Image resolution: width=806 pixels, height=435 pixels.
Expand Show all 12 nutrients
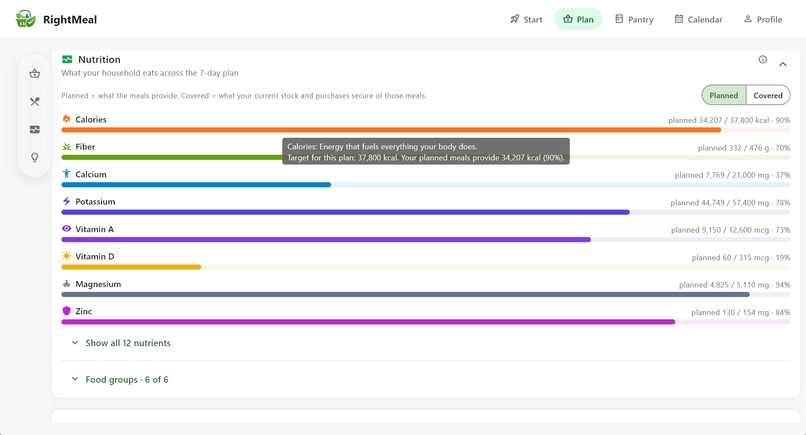point(121,343)
